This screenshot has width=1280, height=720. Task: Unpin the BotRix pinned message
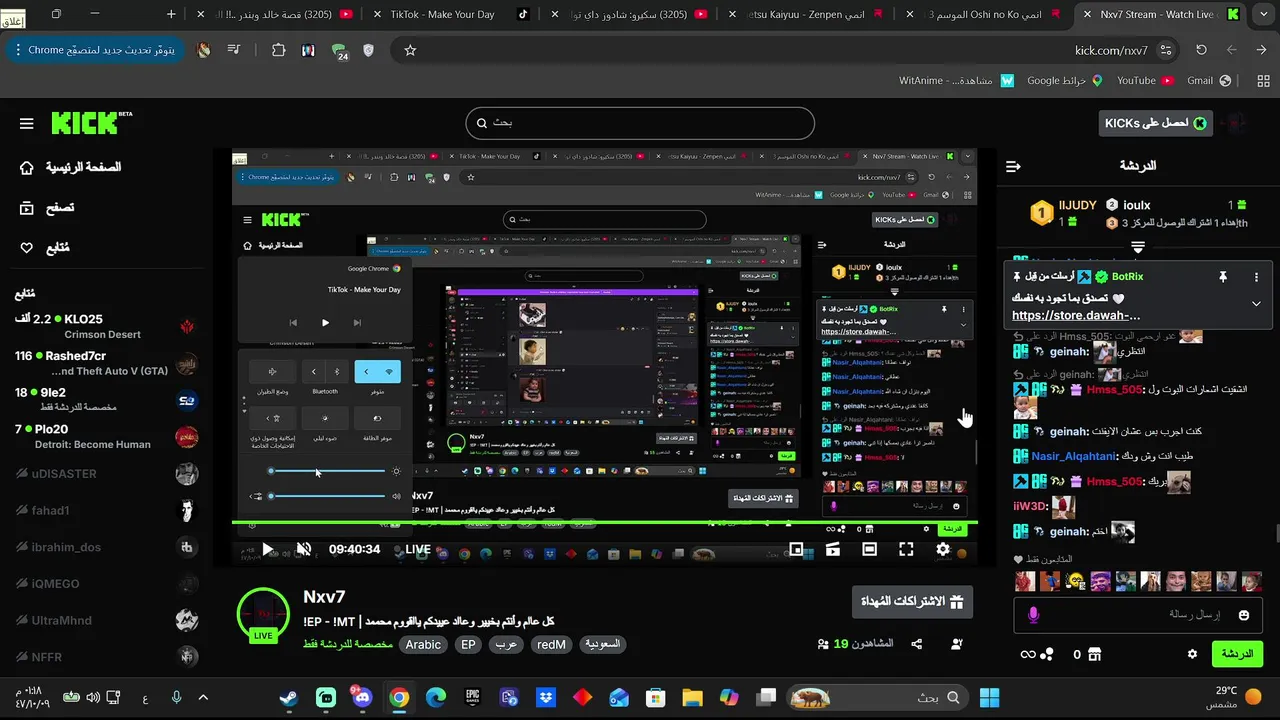(1222, 277)
